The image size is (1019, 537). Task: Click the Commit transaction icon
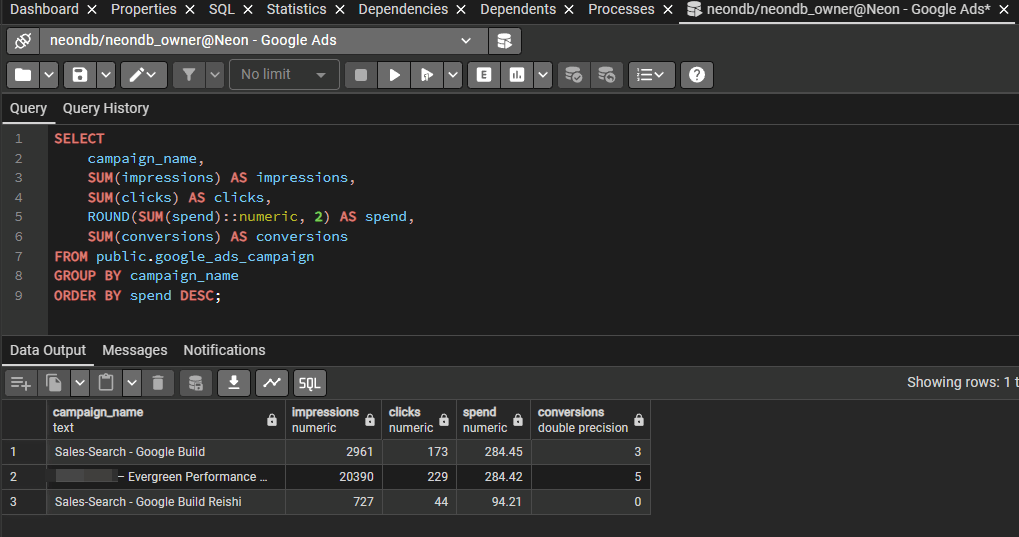(x=573, y=75)
